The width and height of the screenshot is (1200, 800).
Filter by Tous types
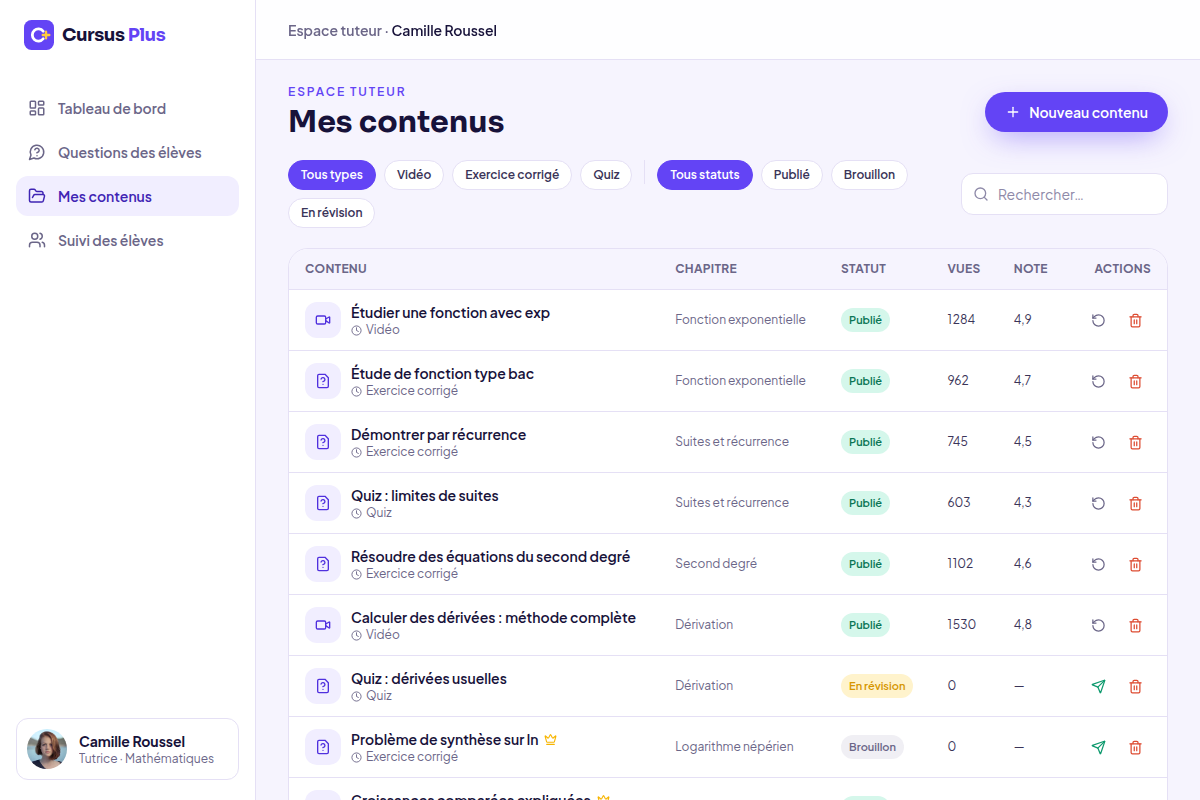point(332,174)
